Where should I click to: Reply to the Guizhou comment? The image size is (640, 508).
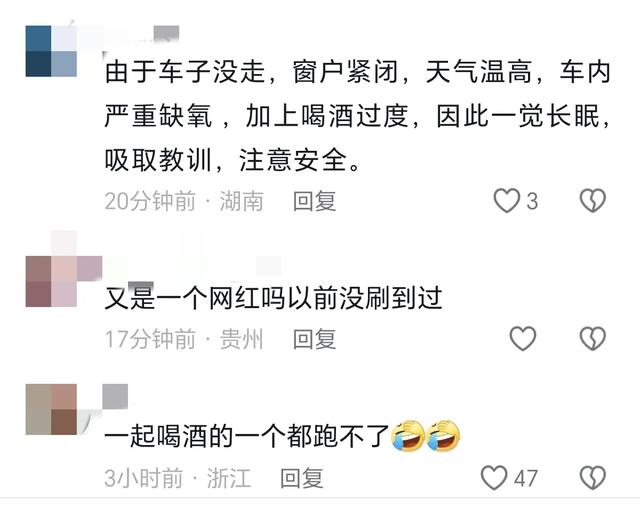coord(314,339)
